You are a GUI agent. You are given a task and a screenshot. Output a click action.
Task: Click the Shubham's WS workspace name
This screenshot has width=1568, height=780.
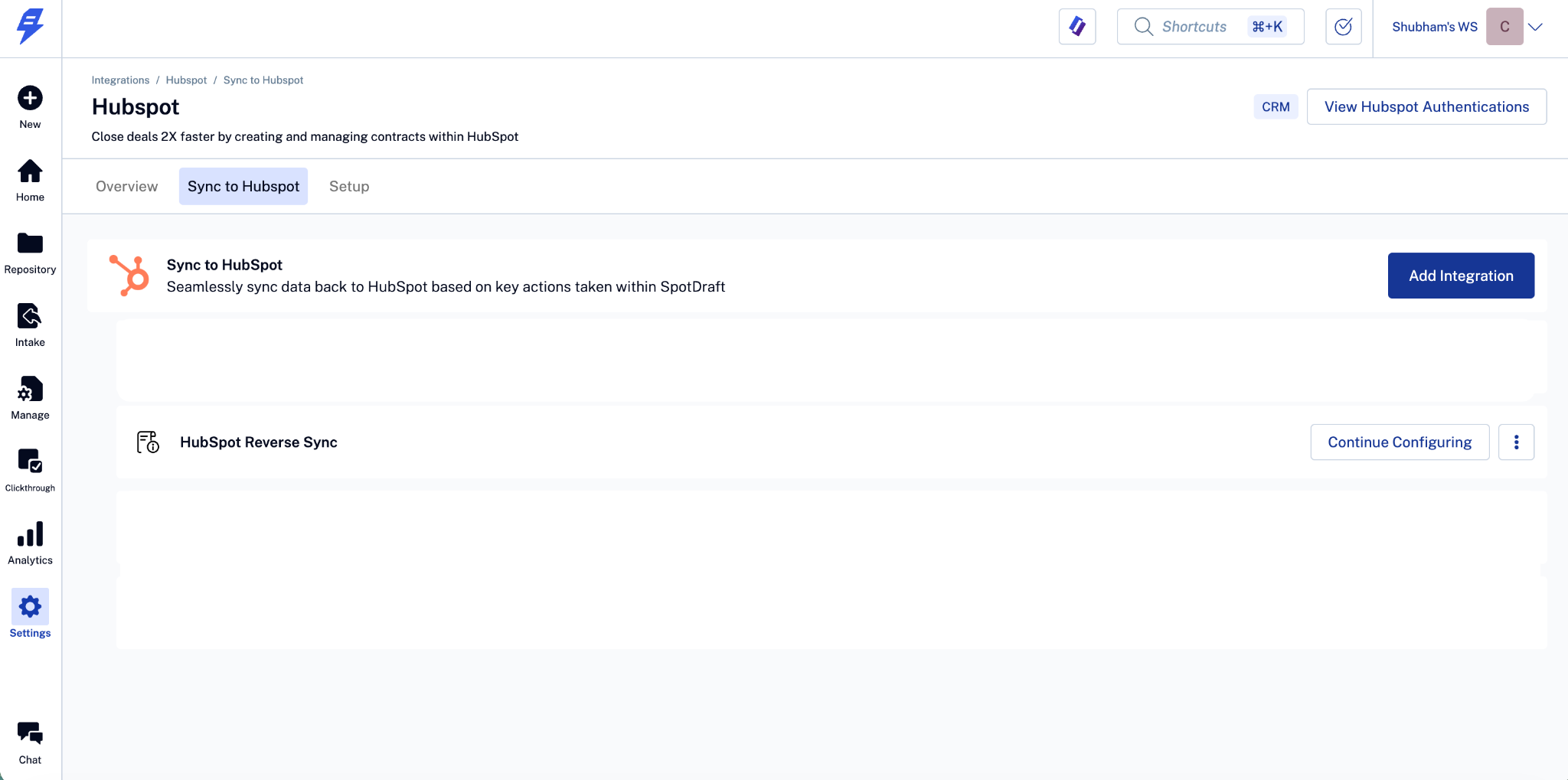pyautogui.click(x=1434, y=27)
